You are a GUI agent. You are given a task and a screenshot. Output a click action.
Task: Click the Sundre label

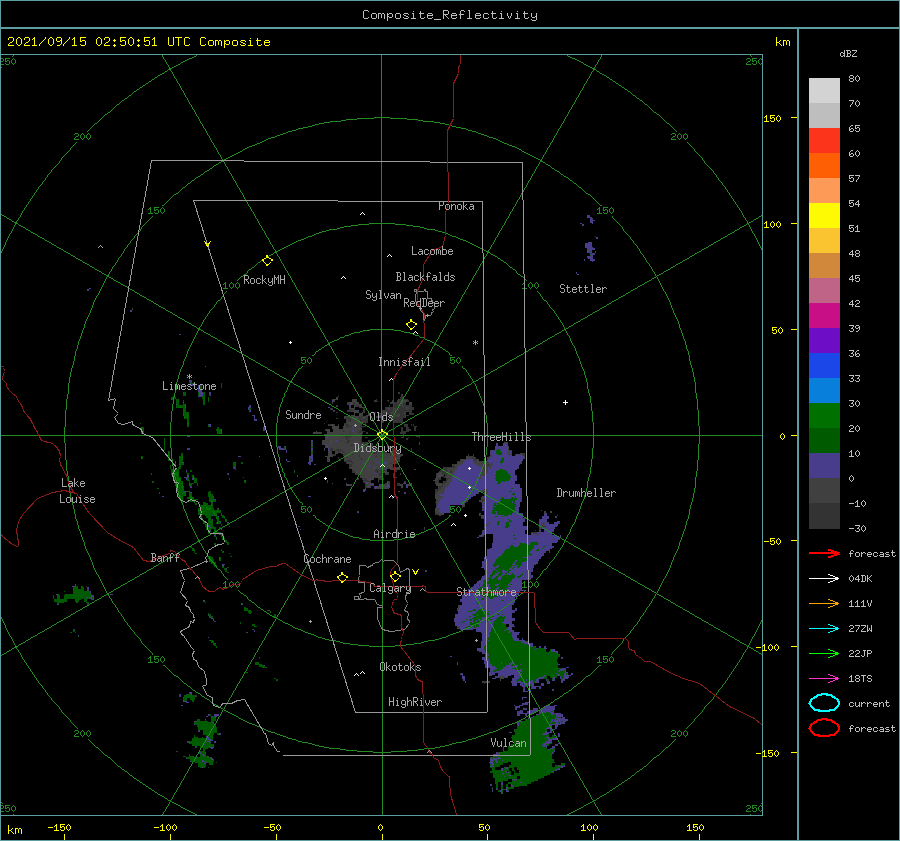coord(303,414)
